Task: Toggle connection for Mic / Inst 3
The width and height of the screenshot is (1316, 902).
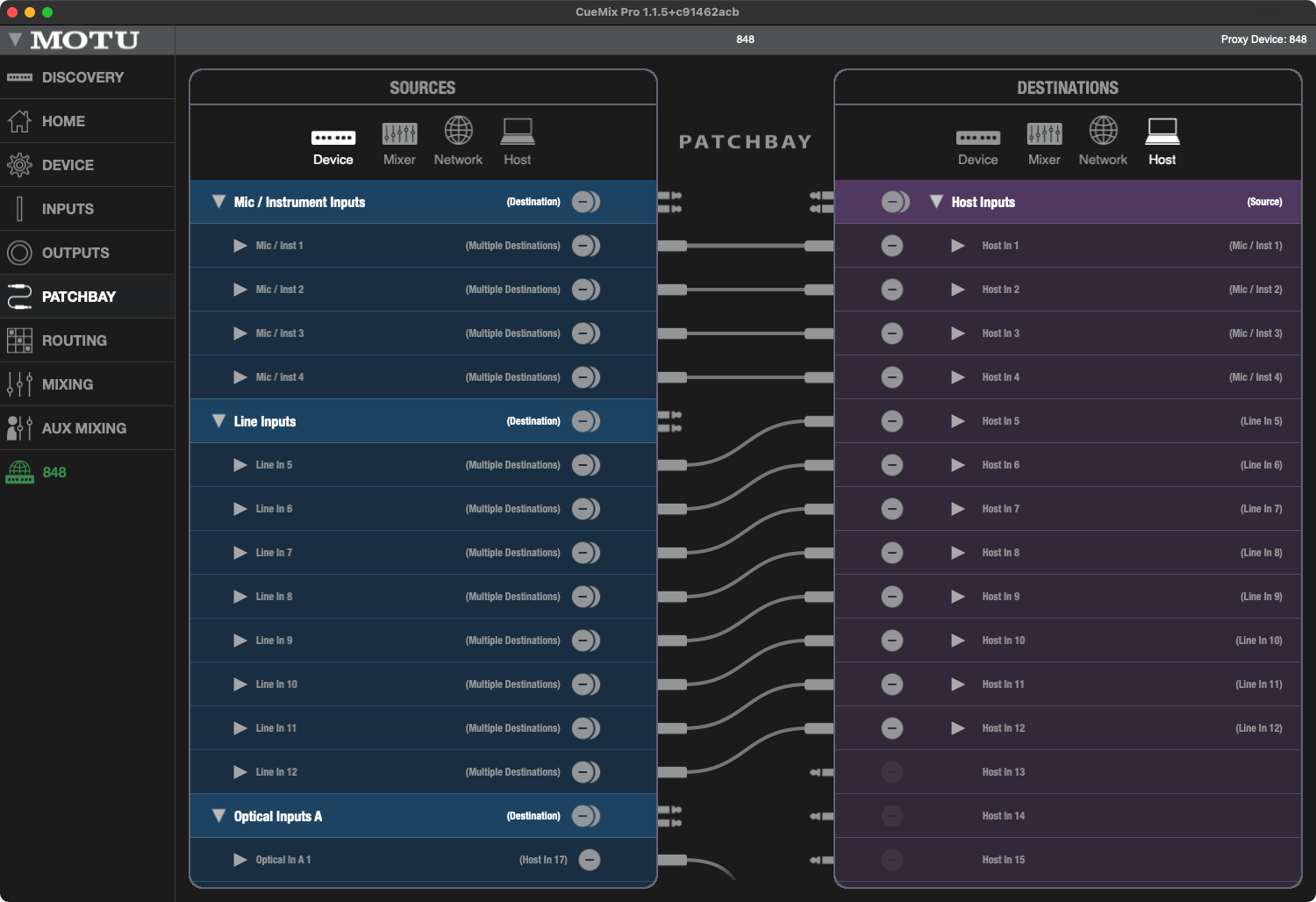Action: 585,333
